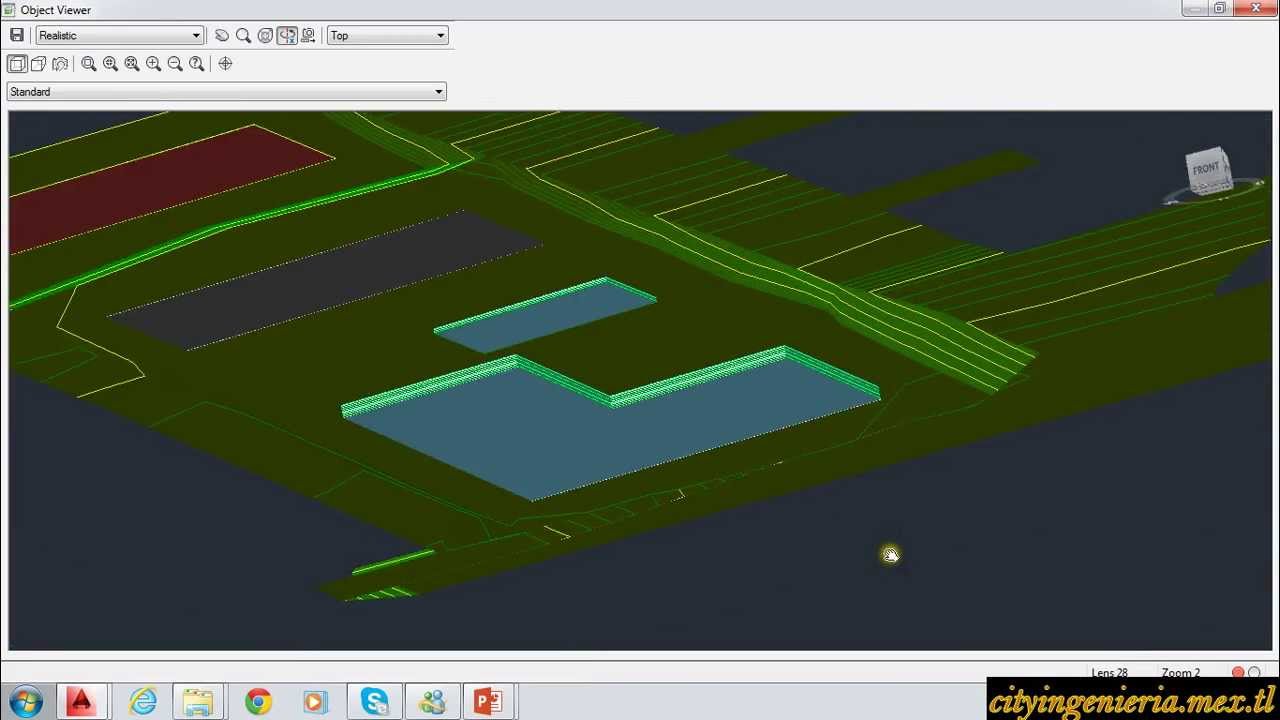Image resolution: width=1280 pixels, height=720 pixels.
Task: Click the Zoom Previous magnifier icon
Action: tap(197, 63)
